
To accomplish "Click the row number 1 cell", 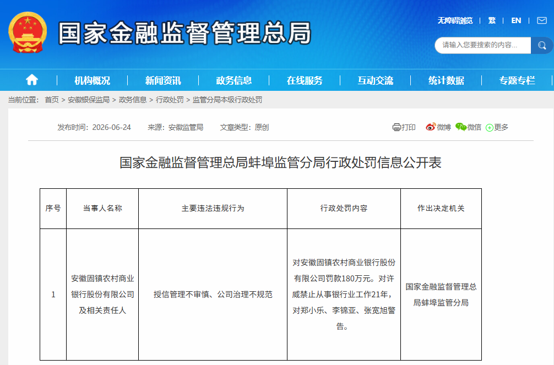I will [53, 294].
